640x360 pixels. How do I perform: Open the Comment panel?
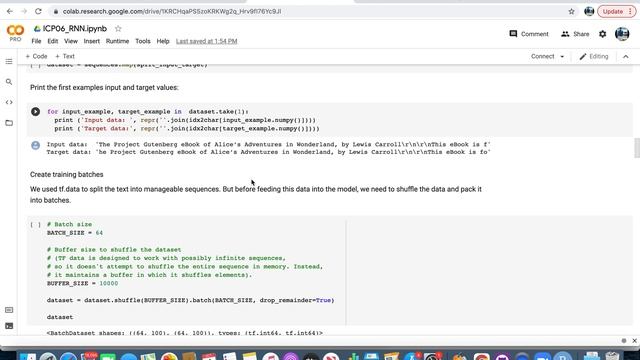pos(529,34)
